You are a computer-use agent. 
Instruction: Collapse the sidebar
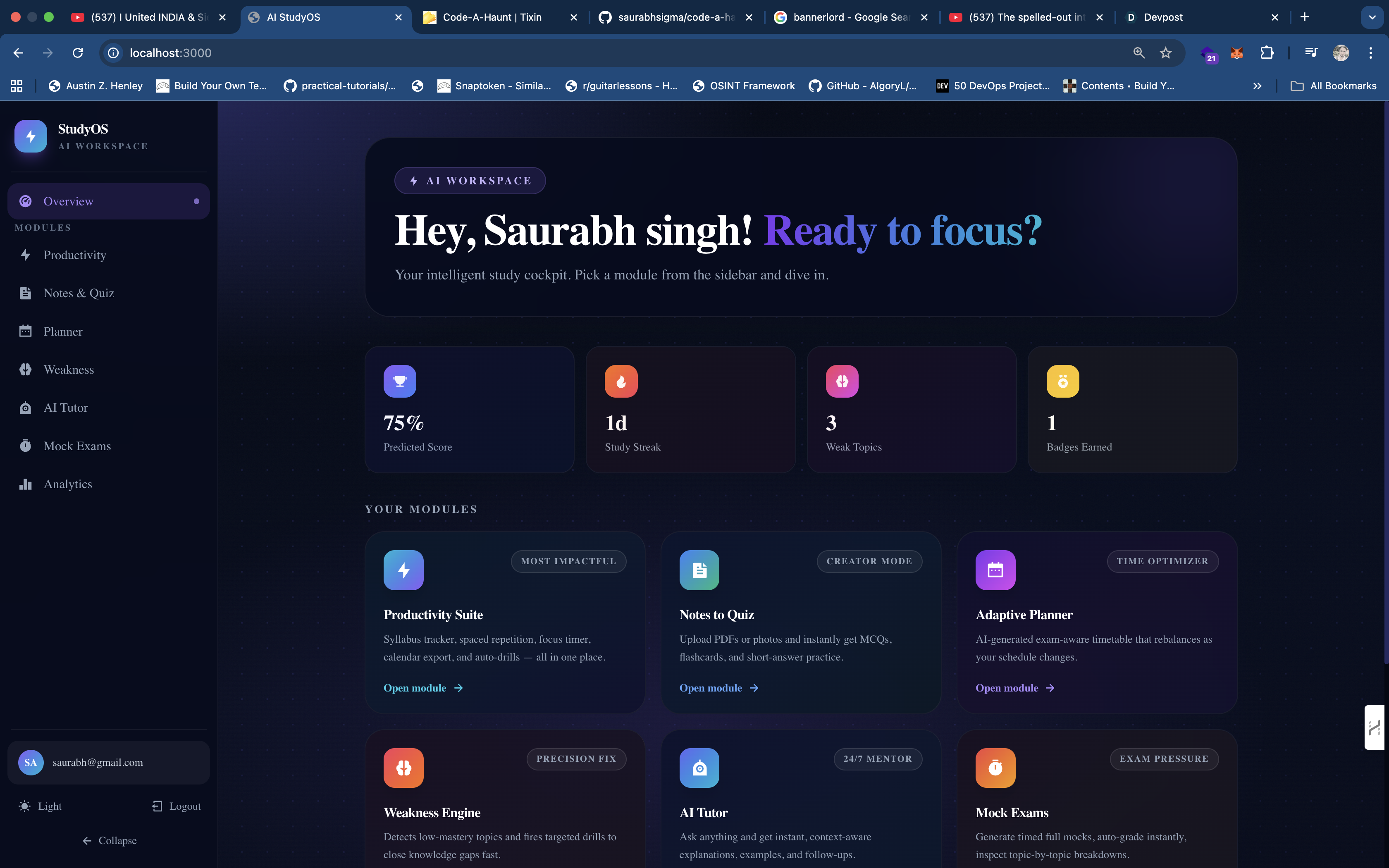coord(109,840)
